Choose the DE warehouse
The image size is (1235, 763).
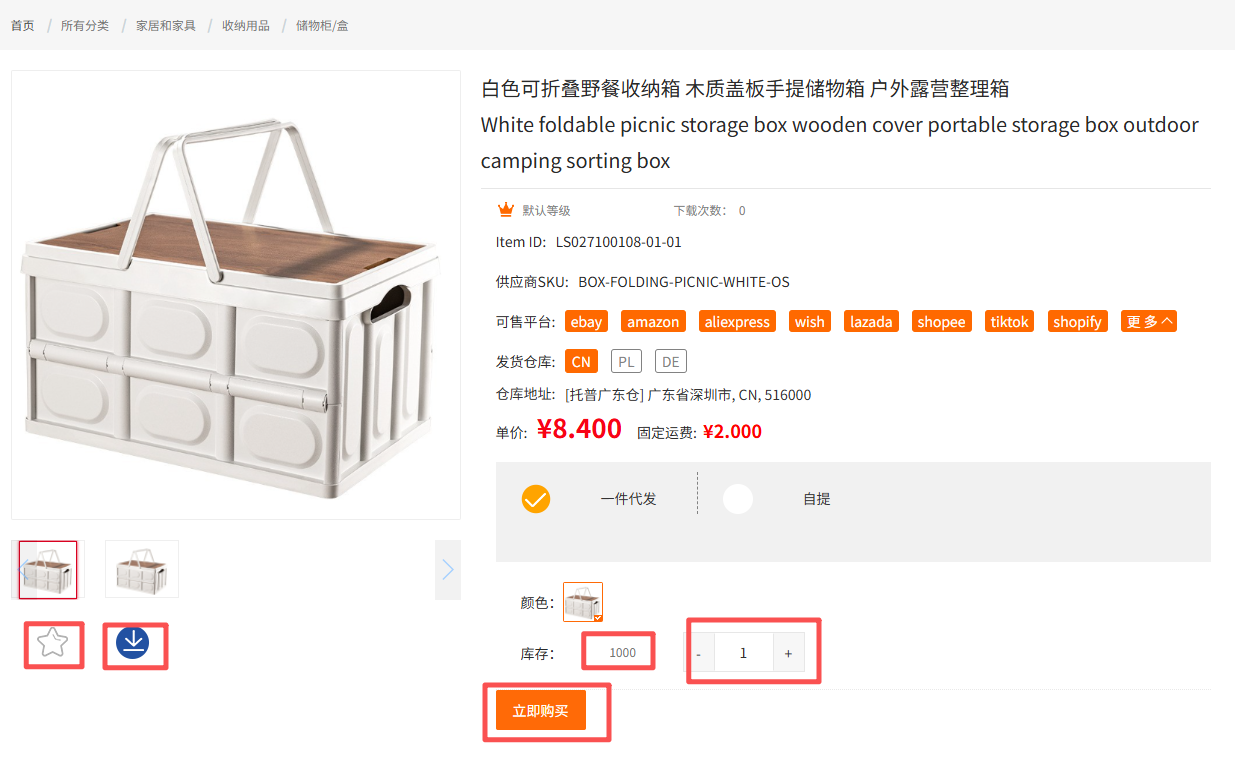tap(671, 361)
